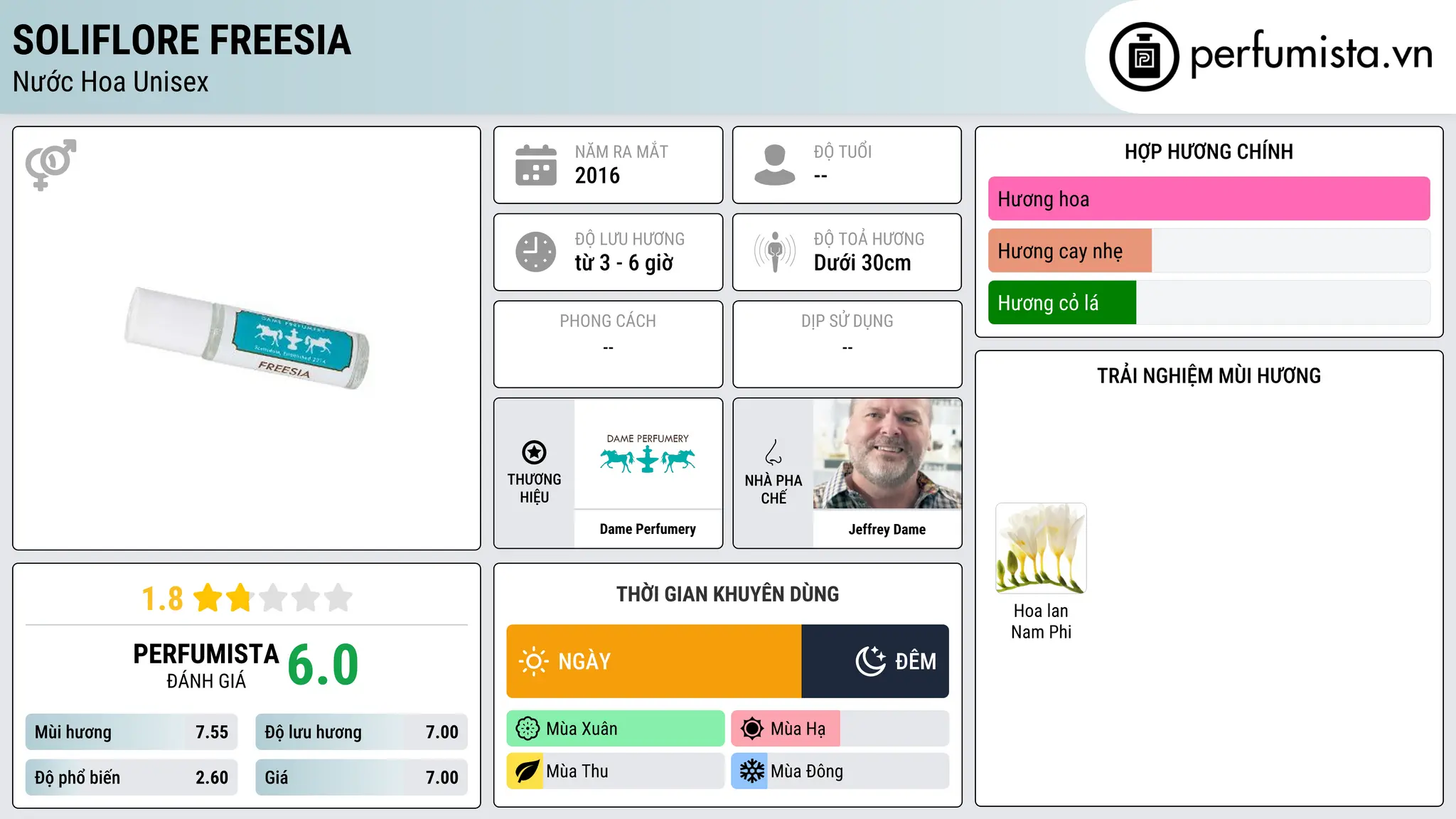Click the Thời gian khuyên dùng heading

[727, 594]
